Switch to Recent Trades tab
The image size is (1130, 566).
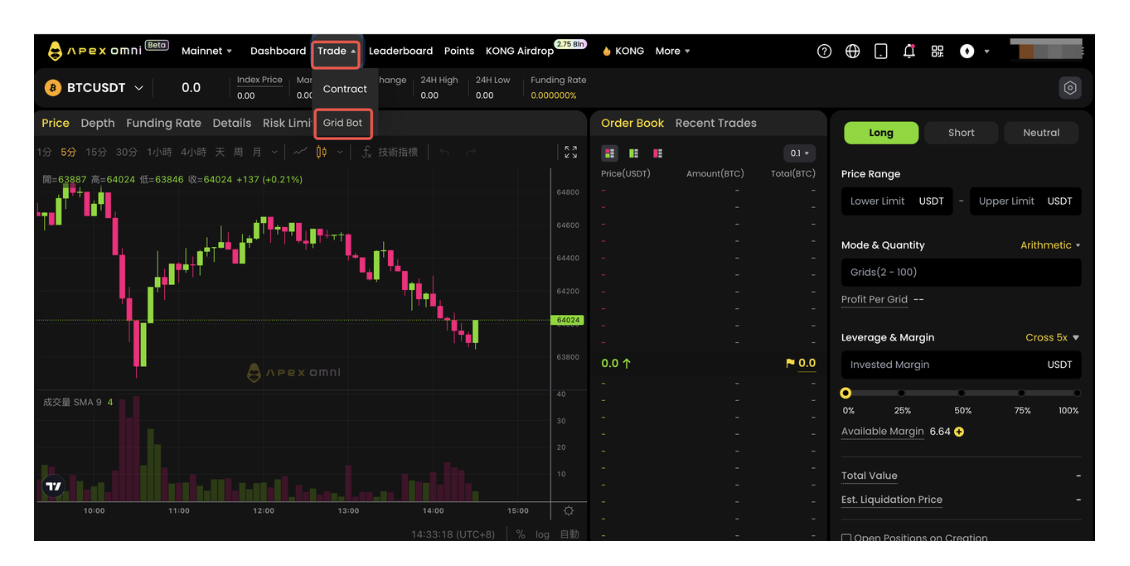(x=716, y=123)
